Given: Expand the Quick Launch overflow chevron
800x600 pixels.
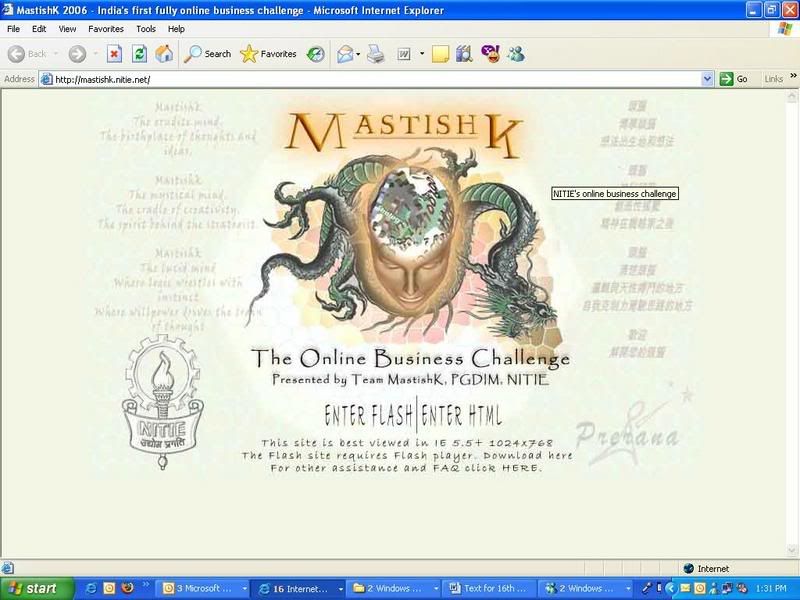Looking at the screenshot, I should click(x=145, y=584).
